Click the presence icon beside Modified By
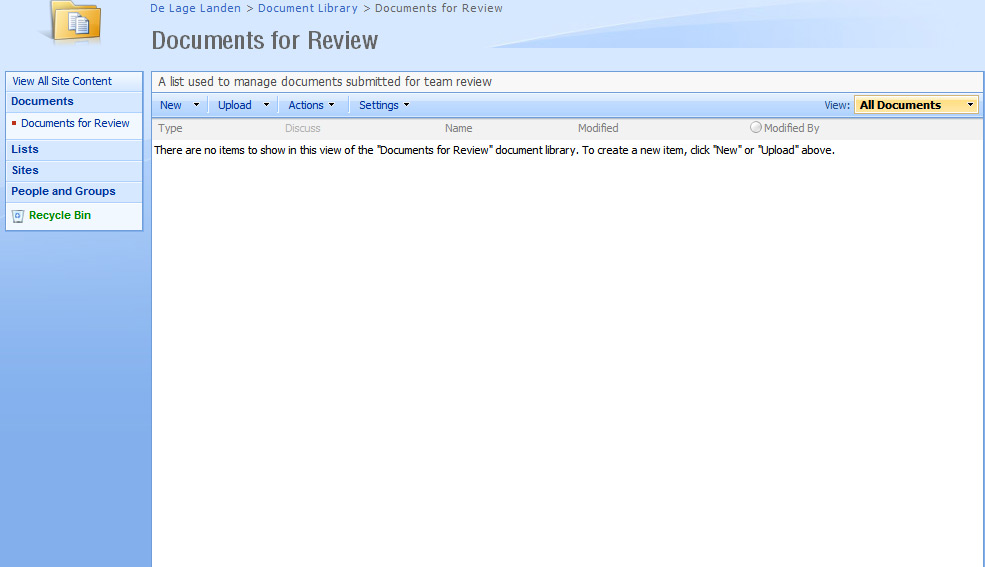Viewport: 985px width, 567px height. click(x=756, y=127)
